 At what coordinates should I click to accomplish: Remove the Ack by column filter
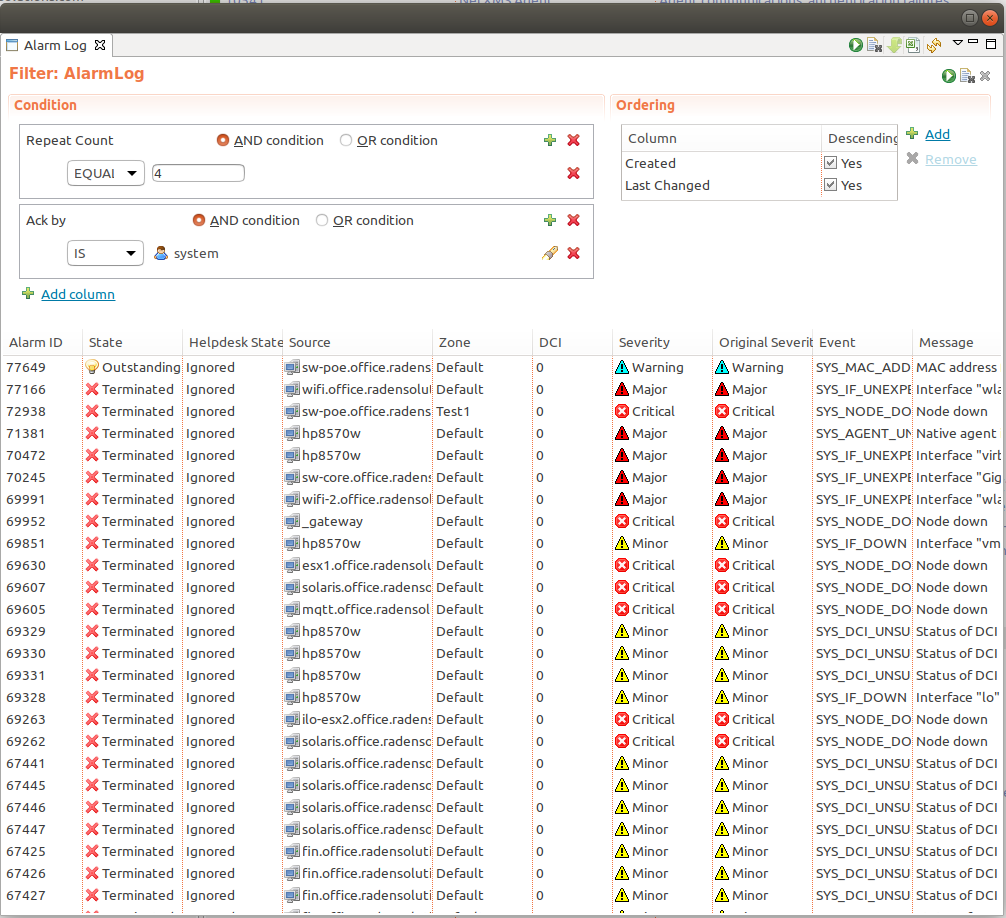[x=573, y=221]
